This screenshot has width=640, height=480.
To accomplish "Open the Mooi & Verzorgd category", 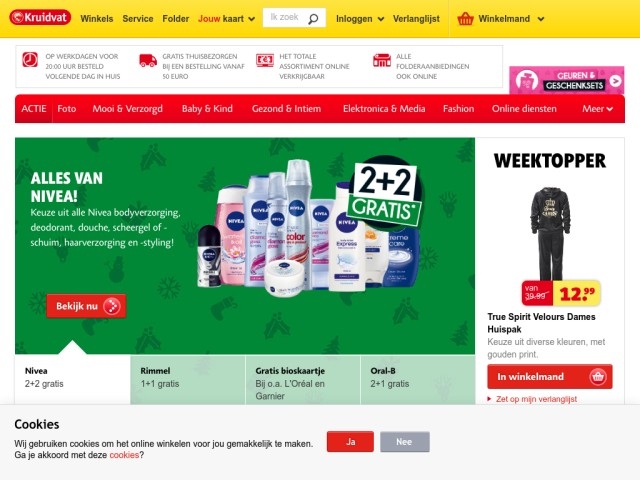I will point(127,109).
